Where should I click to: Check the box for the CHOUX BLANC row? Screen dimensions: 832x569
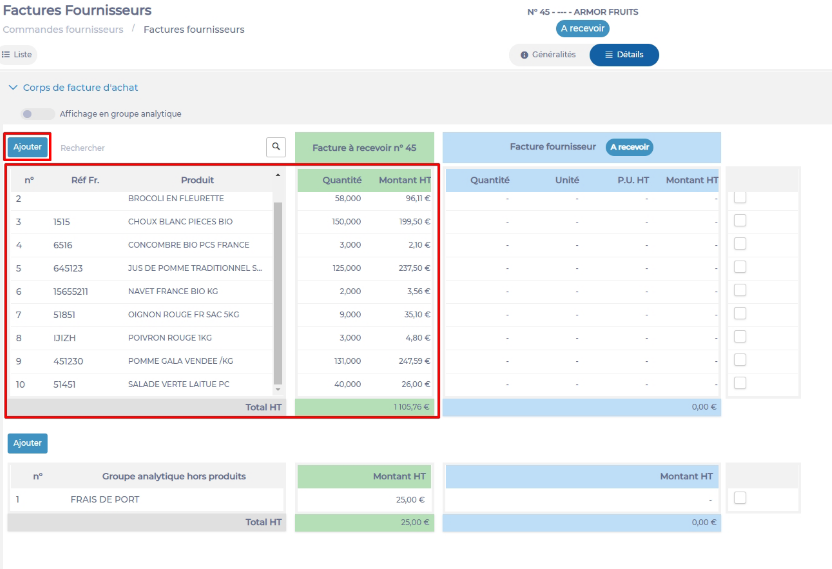coord(740,220)
